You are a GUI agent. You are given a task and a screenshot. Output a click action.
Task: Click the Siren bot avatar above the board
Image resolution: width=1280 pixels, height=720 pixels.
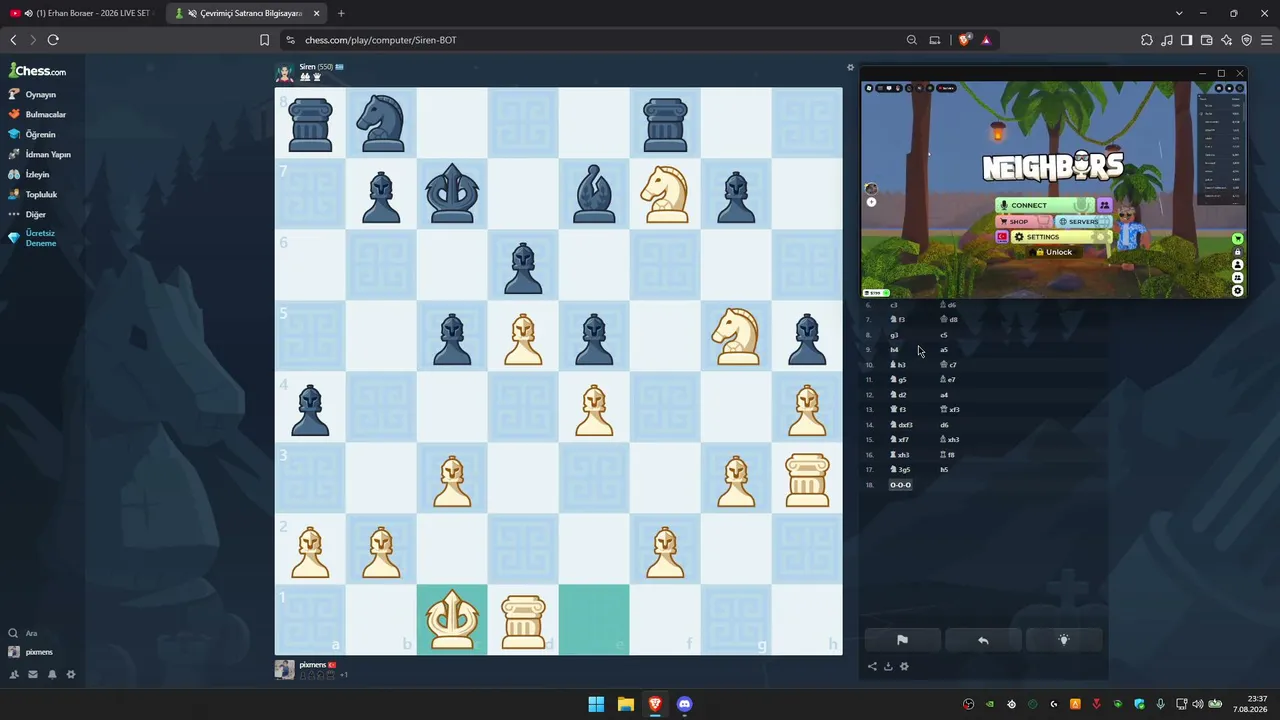pos(284,72)
